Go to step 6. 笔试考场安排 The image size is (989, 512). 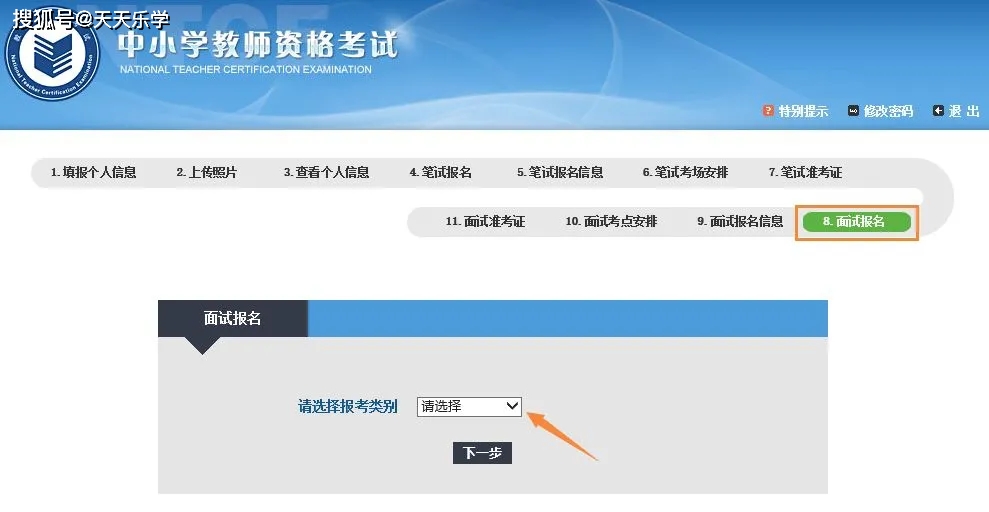click(686, 172)
